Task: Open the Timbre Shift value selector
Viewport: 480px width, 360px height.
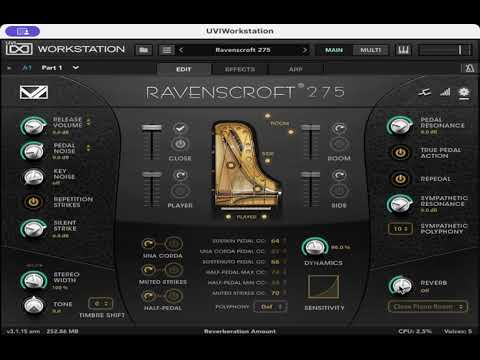Action: point(101,303)
